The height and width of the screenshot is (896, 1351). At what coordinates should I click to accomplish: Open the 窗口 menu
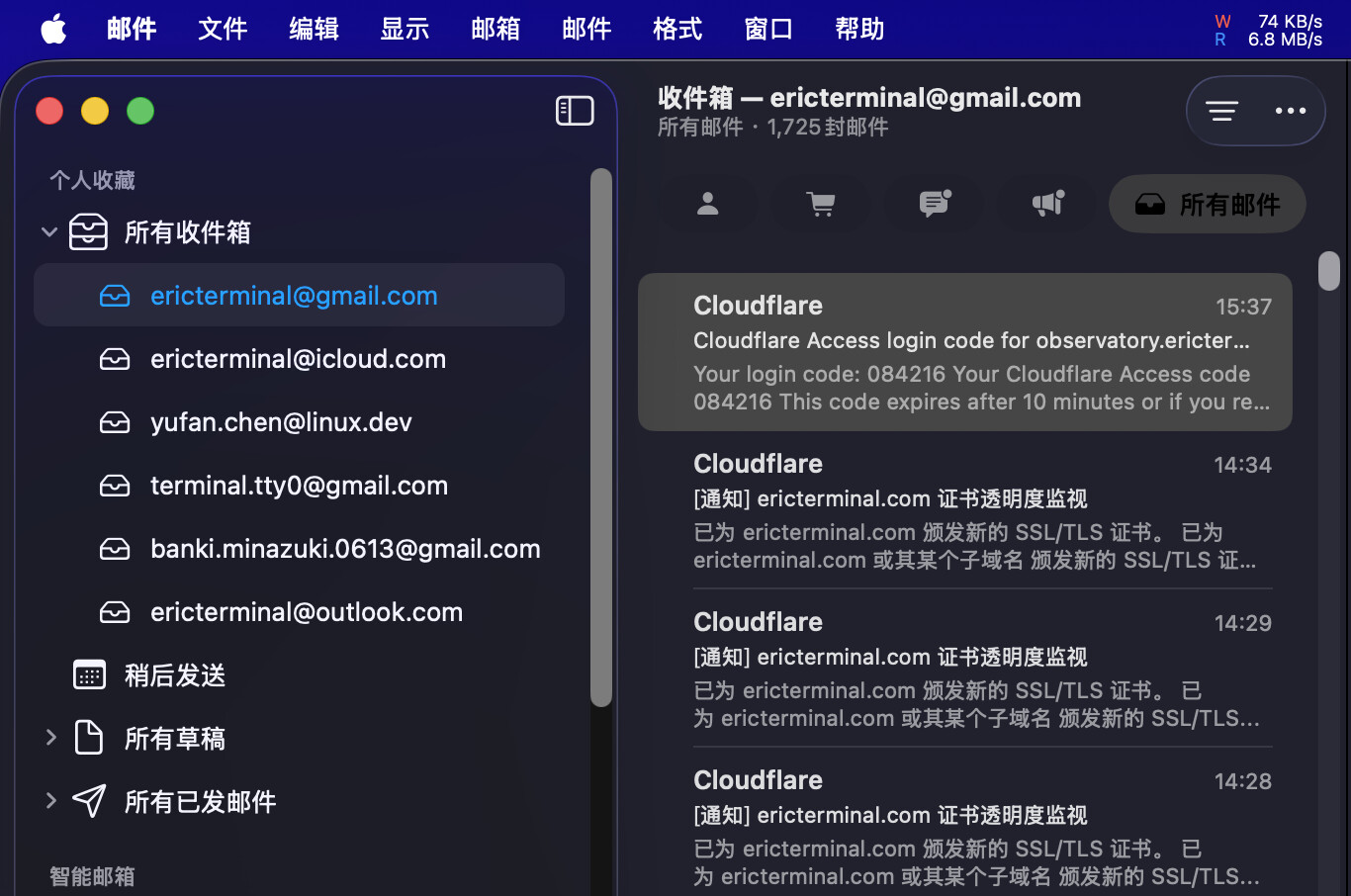click(x=768, y=29)
